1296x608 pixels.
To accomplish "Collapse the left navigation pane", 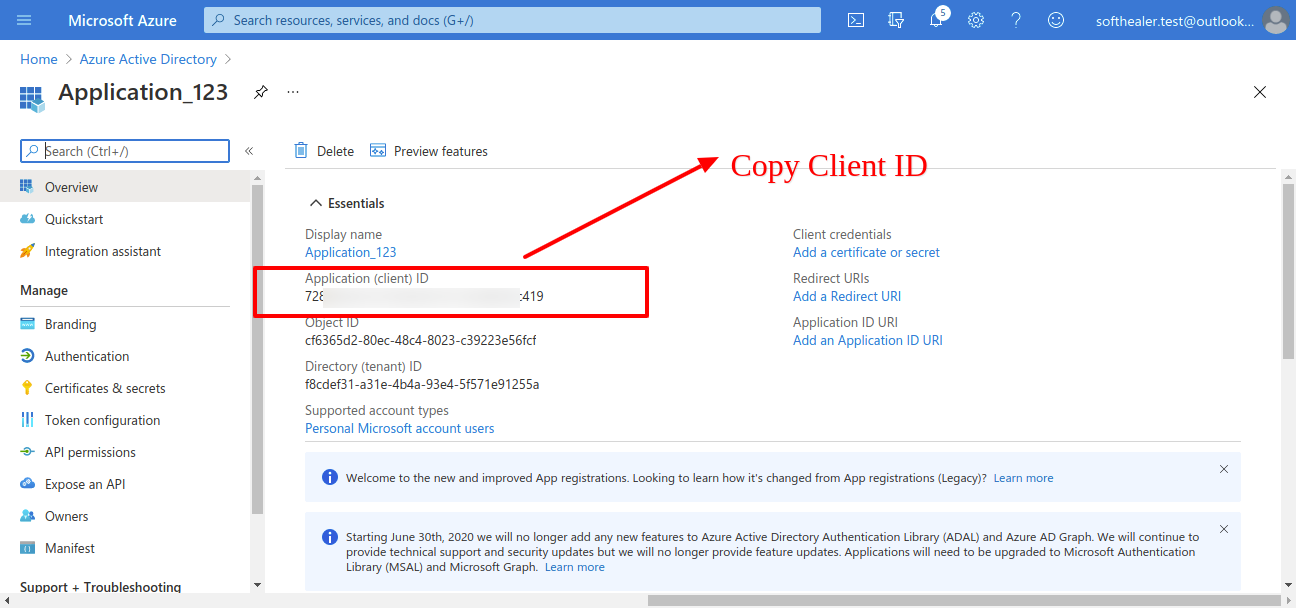I will [x=249, y=151].
